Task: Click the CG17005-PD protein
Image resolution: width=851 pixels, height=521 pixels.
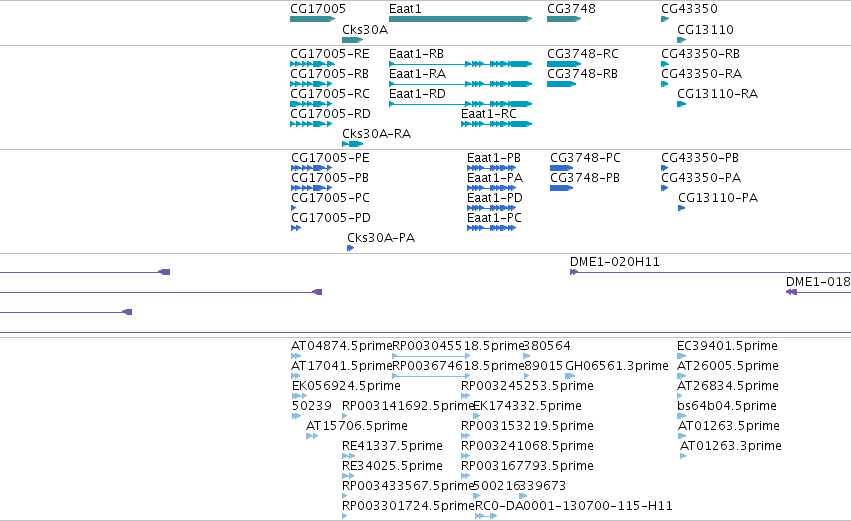Action: coord(296,228)
